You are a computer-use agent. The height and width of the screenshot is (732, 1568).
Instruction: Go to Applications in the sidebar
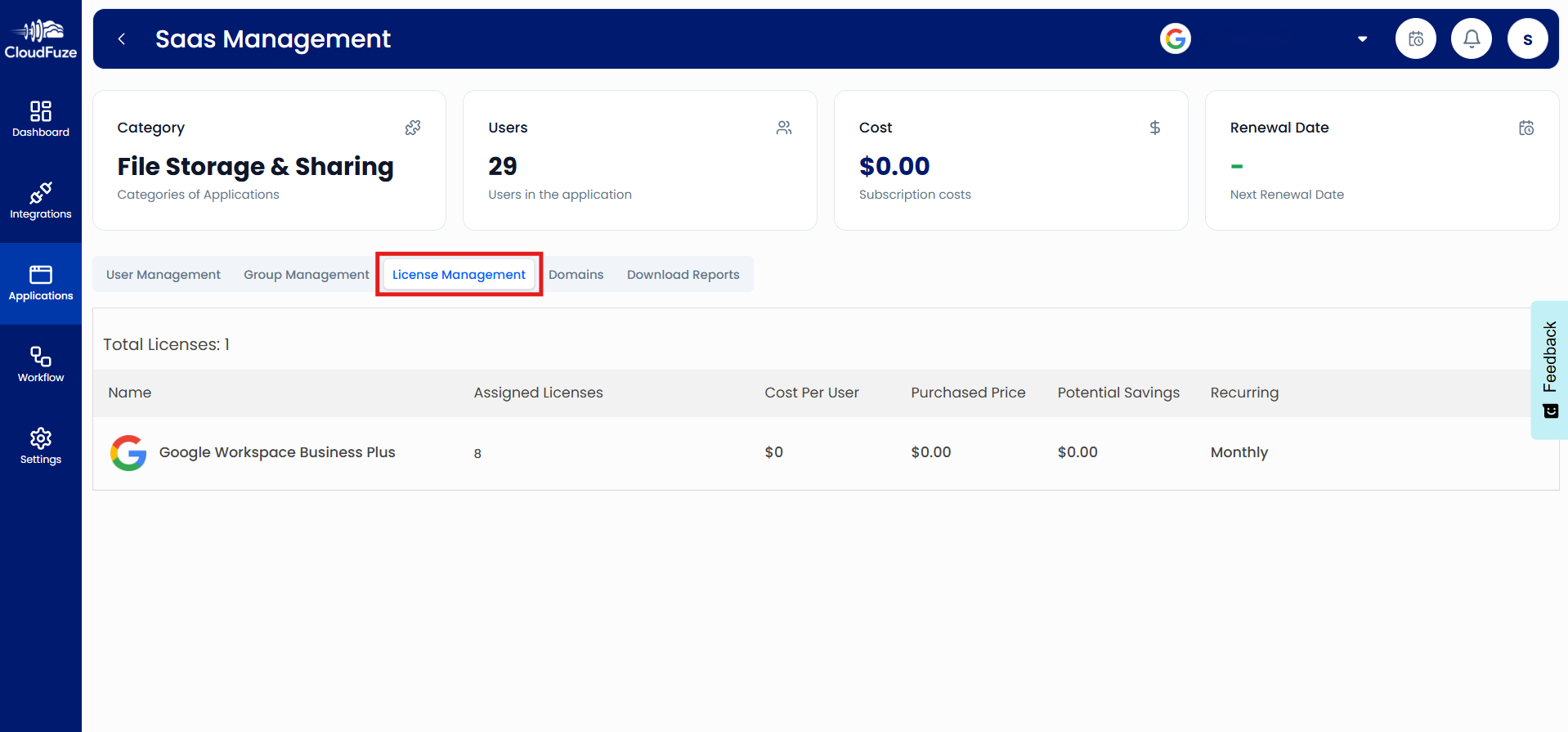click(x=41, y=283)
